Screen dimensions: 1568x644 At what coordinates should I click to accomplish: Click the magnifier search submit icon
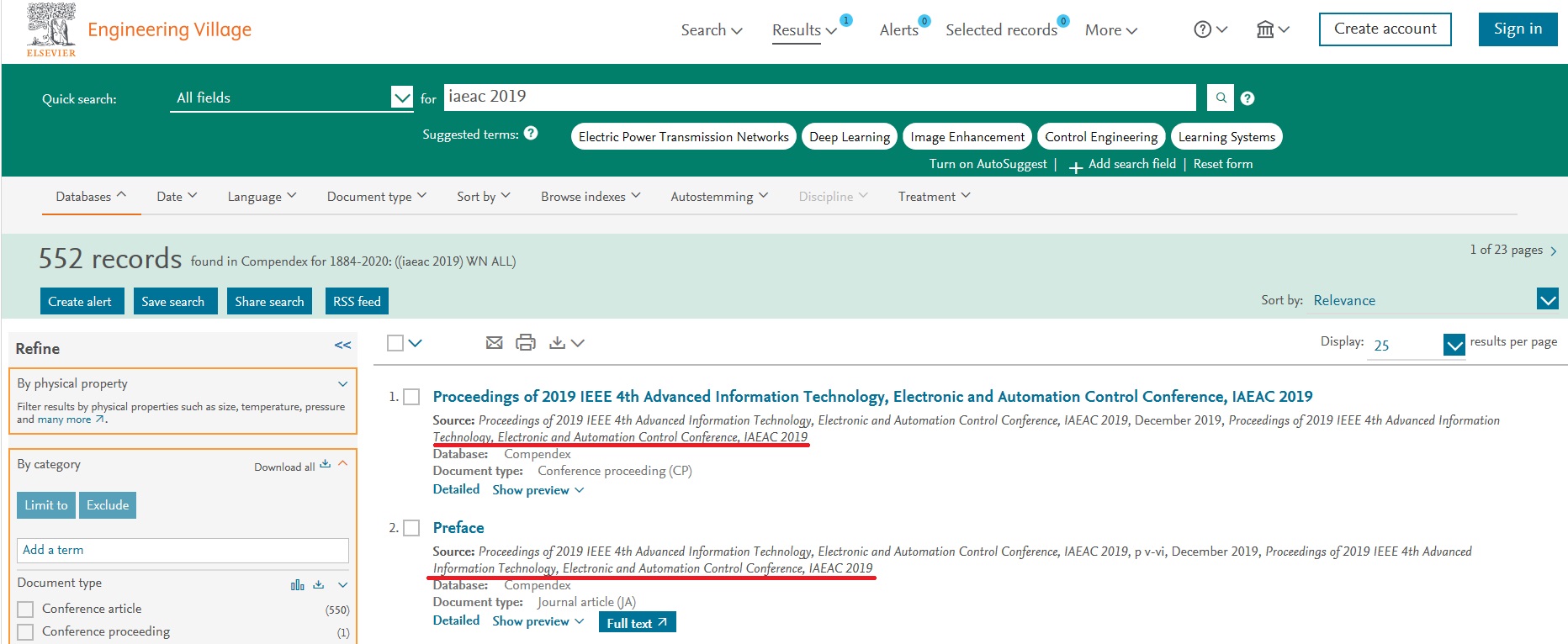(x=1221, y=98)
